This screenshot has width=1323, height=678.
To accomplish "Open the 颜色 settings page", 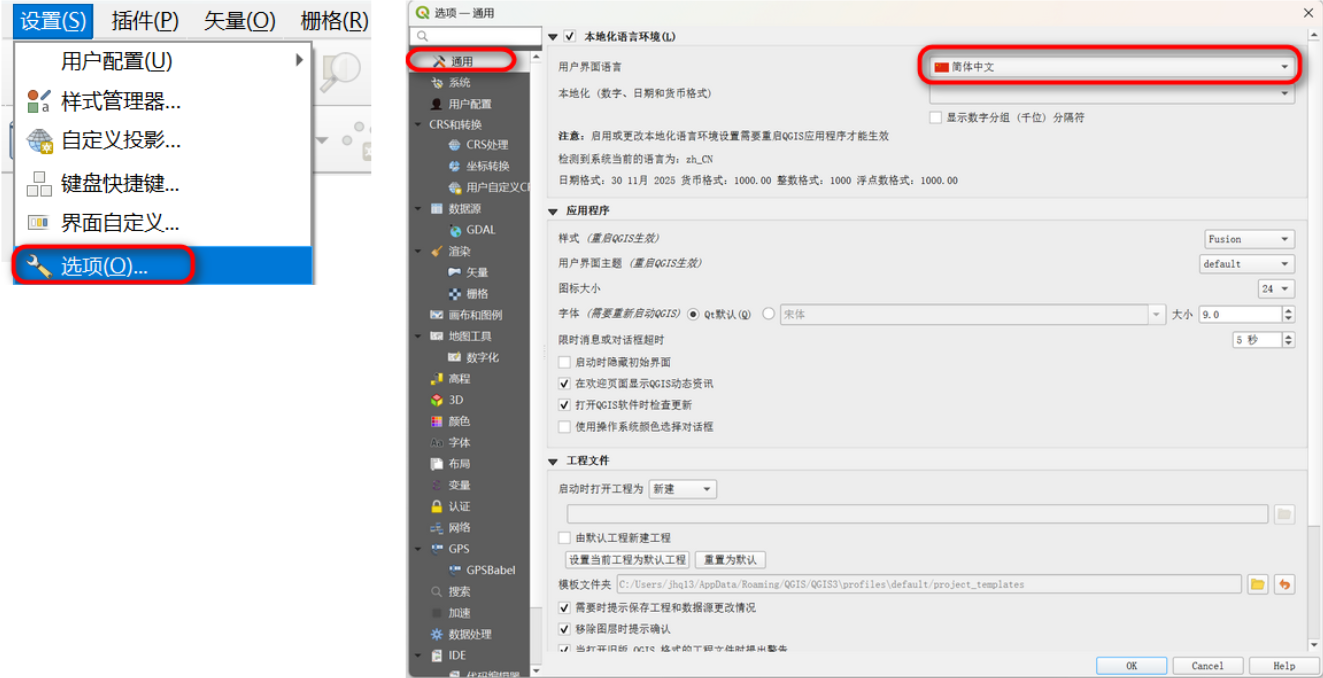I will pyautogui.click(x=459, y=421).
